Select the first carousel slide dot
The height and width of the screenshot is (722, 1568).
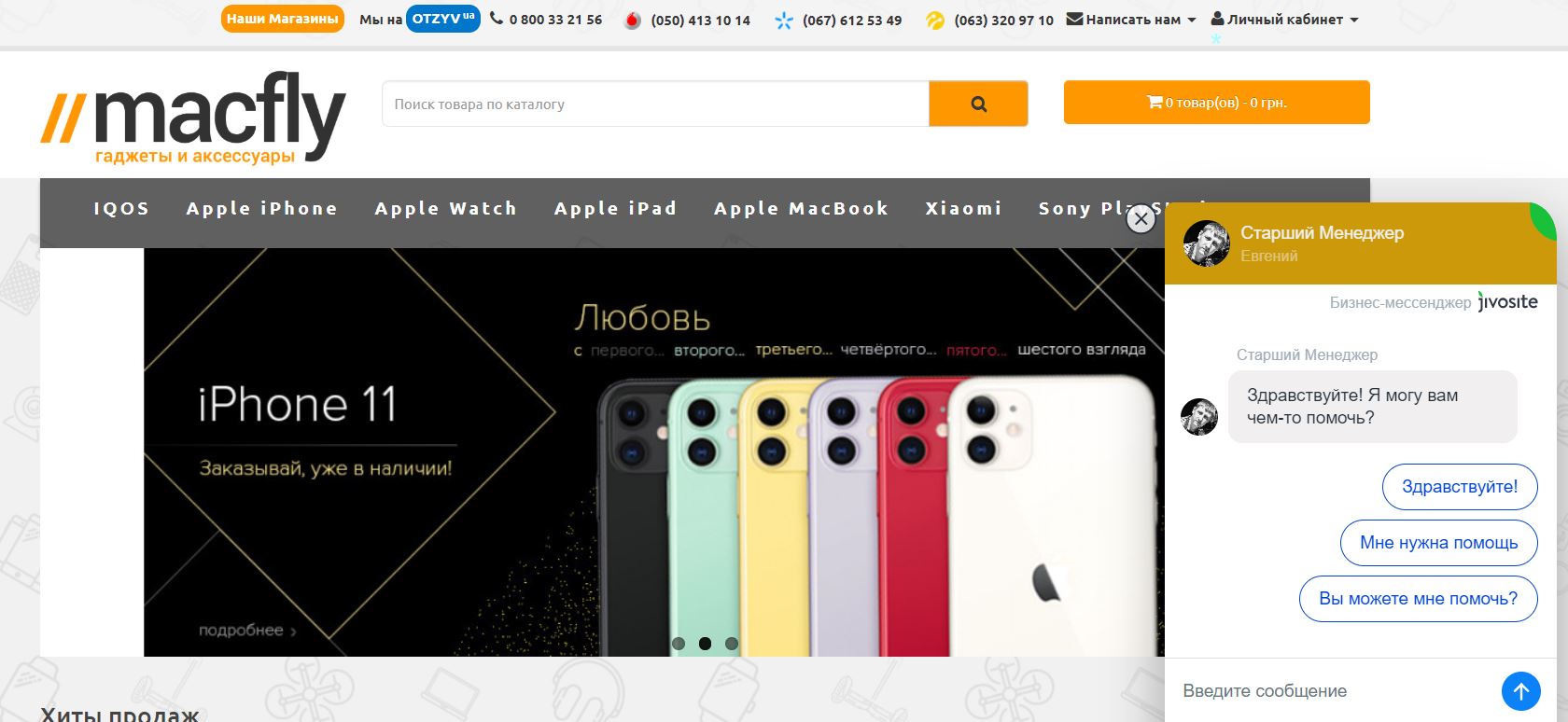coord(679,644)
